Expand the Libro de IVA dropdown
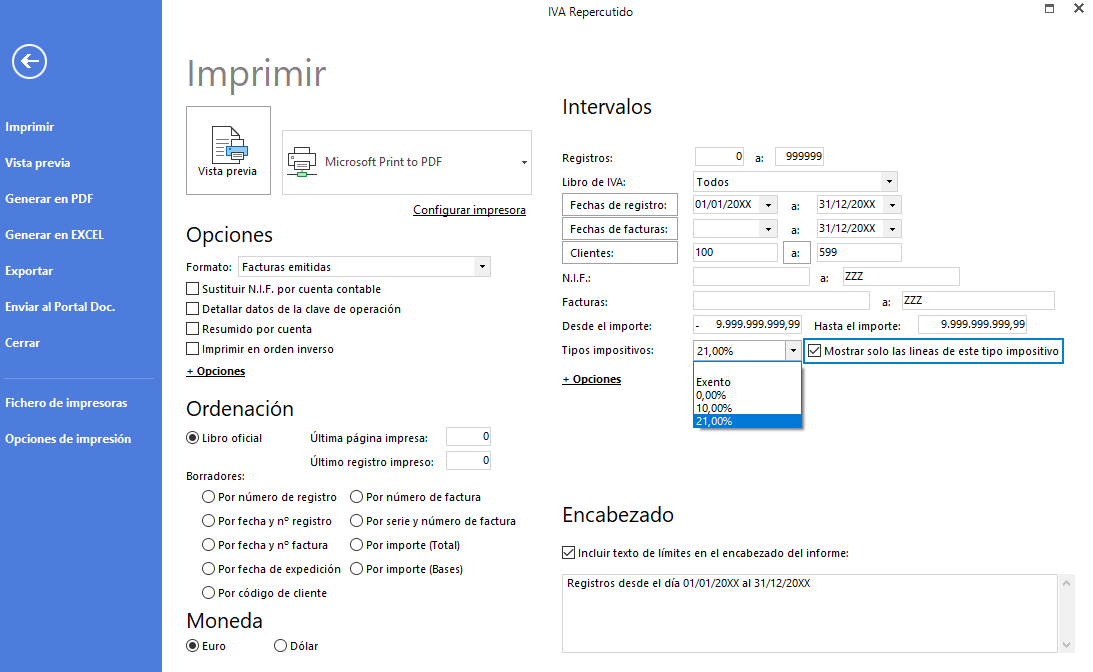Viewport: 1093px width, 672px height. (x=888, y=182)
